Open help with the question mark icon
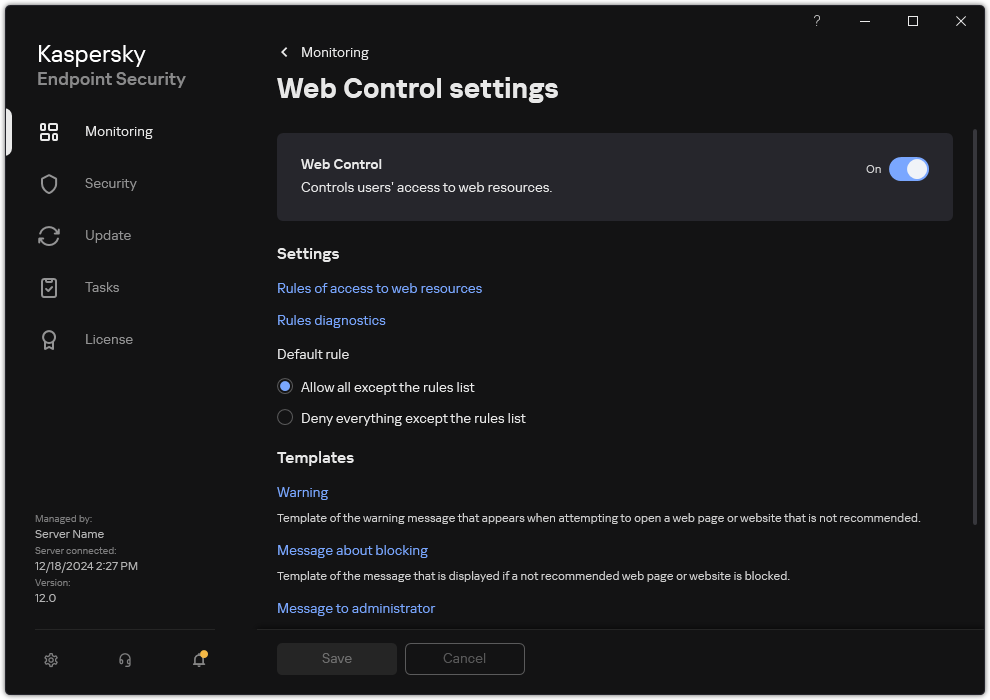 click(816, 21)
